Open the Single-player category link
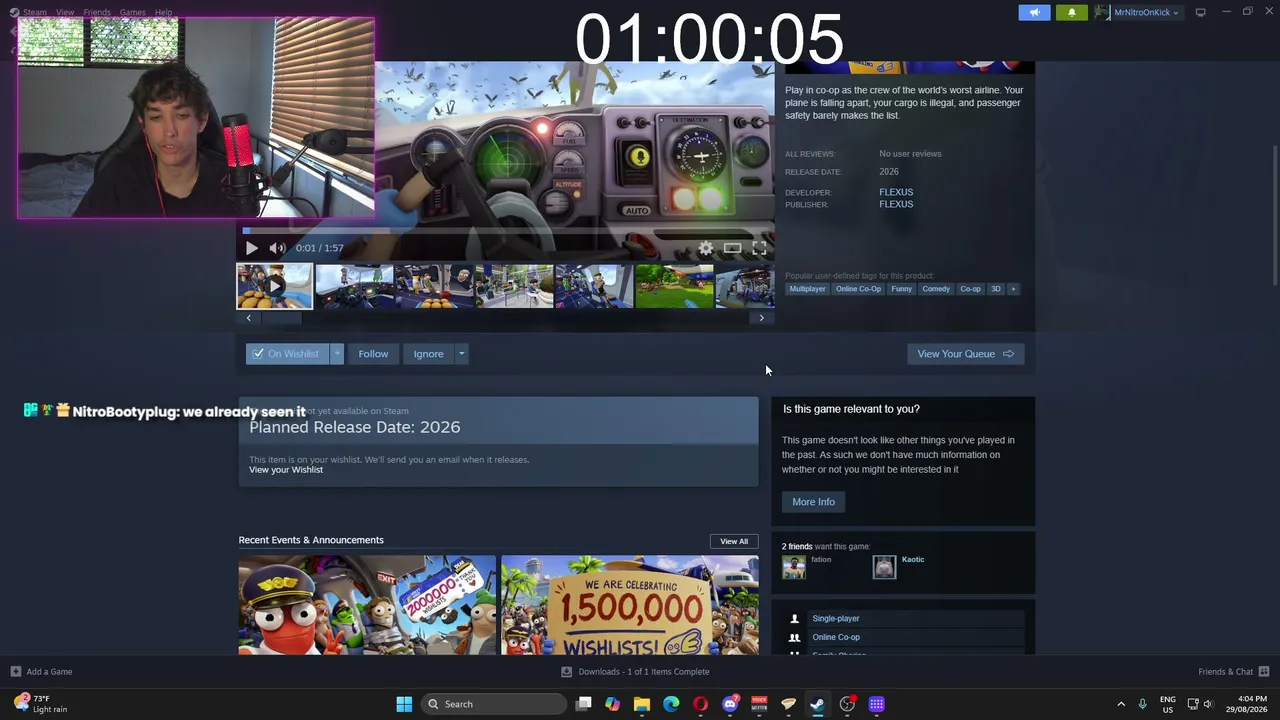1280x720 pixels. (x=835, y=619)
